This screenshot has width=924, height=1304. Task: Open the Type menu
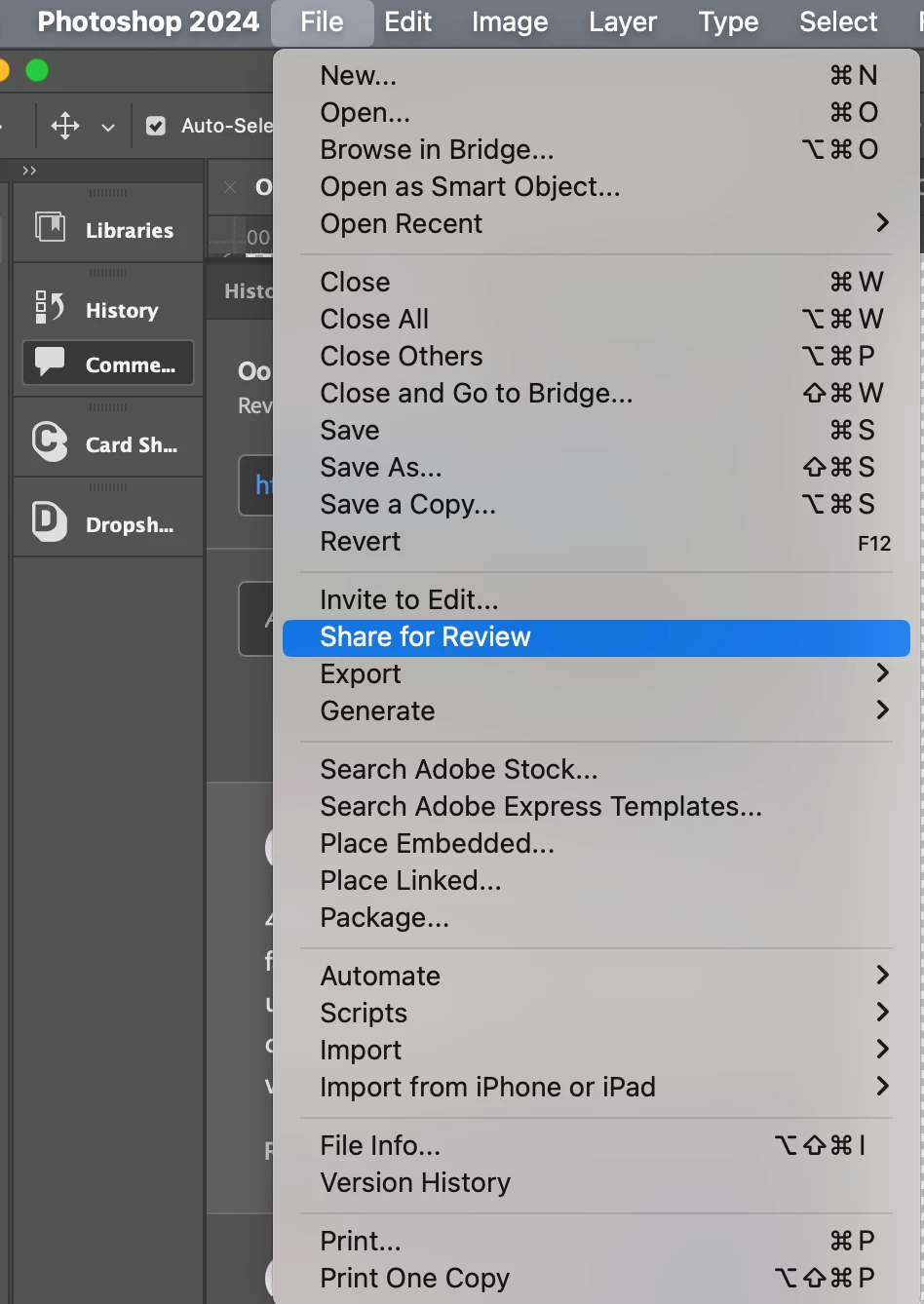coord(728,21)
